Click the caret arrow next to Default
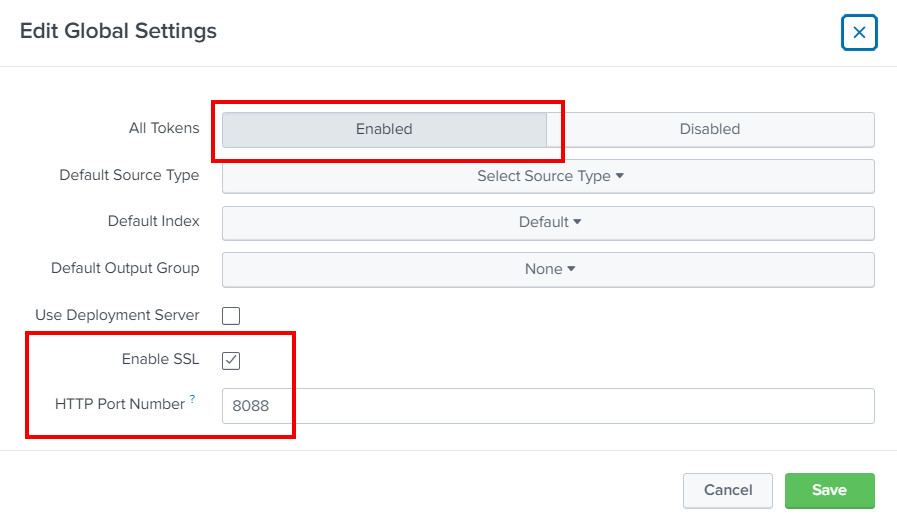The width and height of the screenshot is (897, 529). (577, 222)
